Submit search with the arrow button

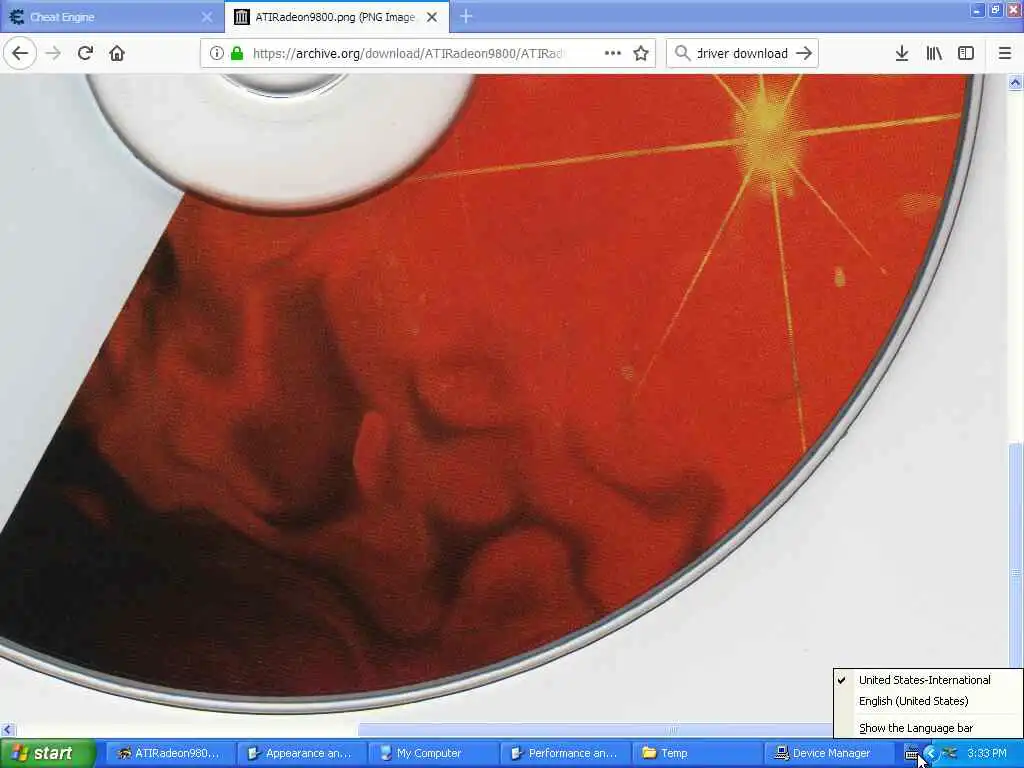point(805,54)
